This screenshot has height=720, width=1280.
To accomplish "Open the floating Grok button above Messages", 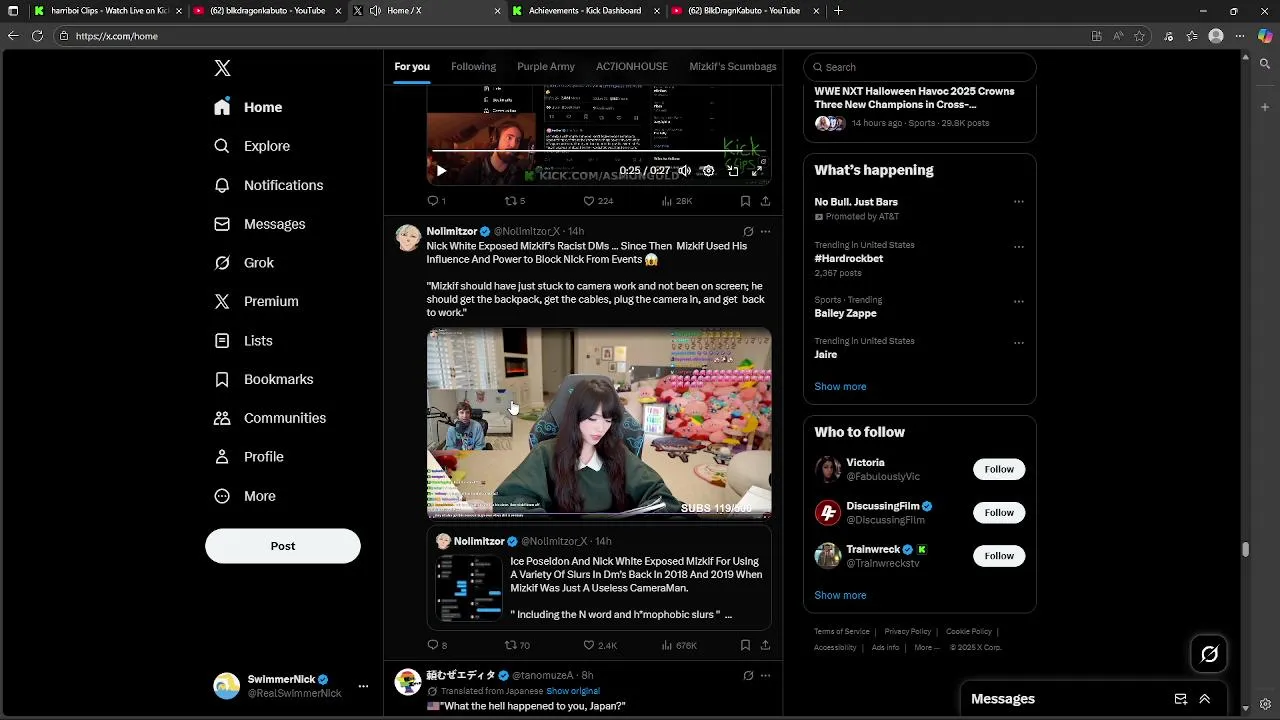I will tap(1209, 655).
